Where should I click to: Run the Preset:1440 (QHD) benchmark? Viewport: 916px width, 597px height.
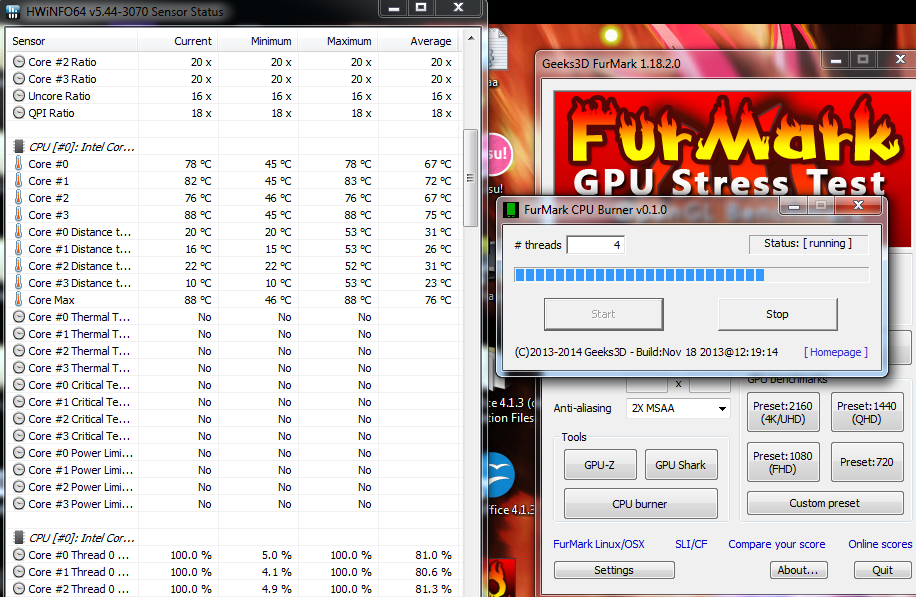[x=867, y=412]
